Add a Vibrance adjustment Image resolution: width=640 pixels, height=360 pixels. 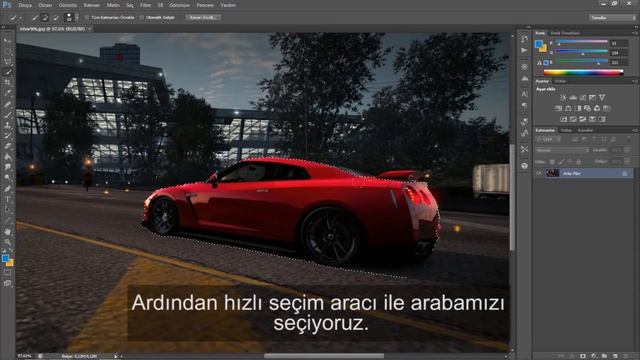[602, 98]
